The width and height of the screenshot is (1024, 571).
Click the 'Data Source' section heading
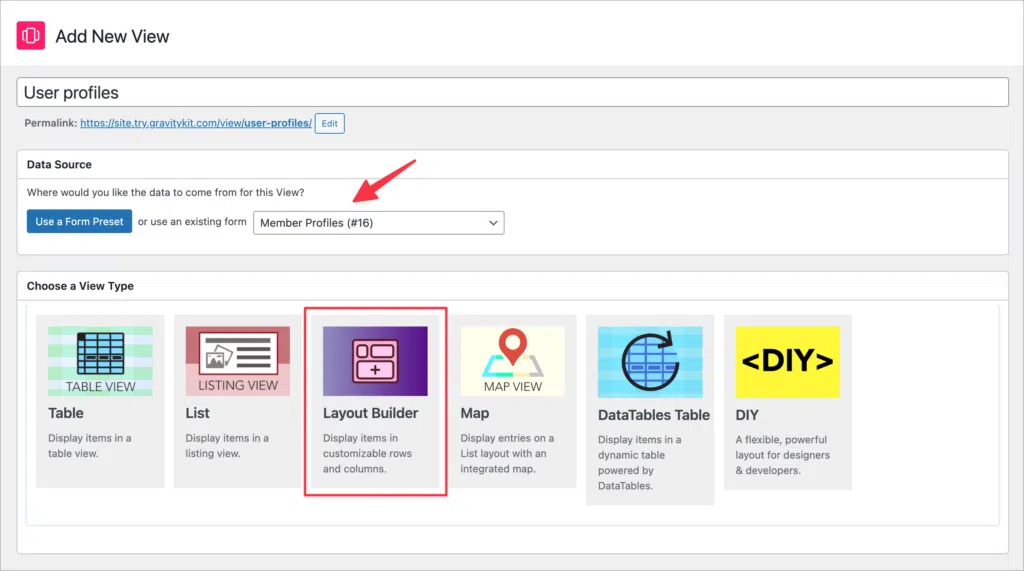[x=59, y=165]
